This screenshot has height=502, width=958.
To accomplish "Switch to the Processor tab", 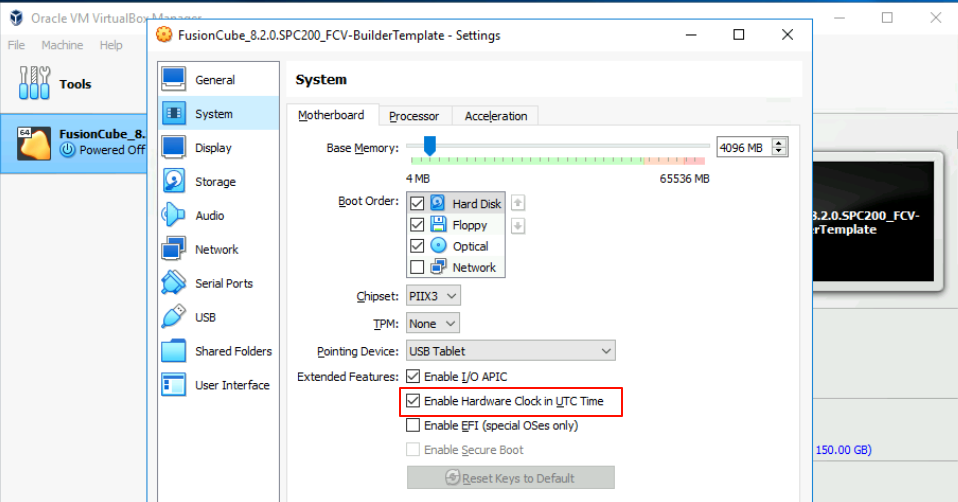I will (x=414, y=116).
